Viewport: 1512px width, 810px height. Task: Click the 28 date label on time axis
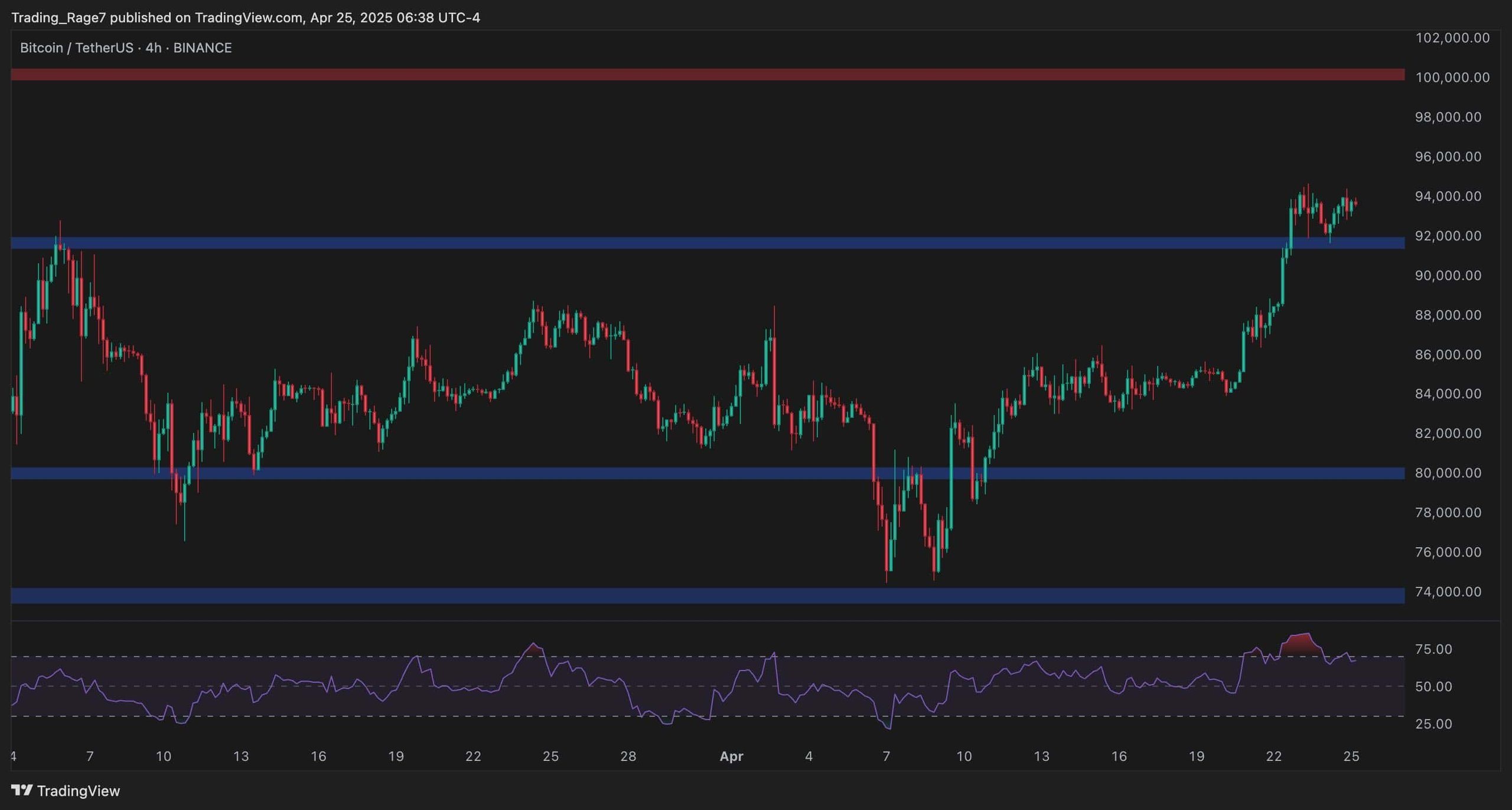pos(628,756)
